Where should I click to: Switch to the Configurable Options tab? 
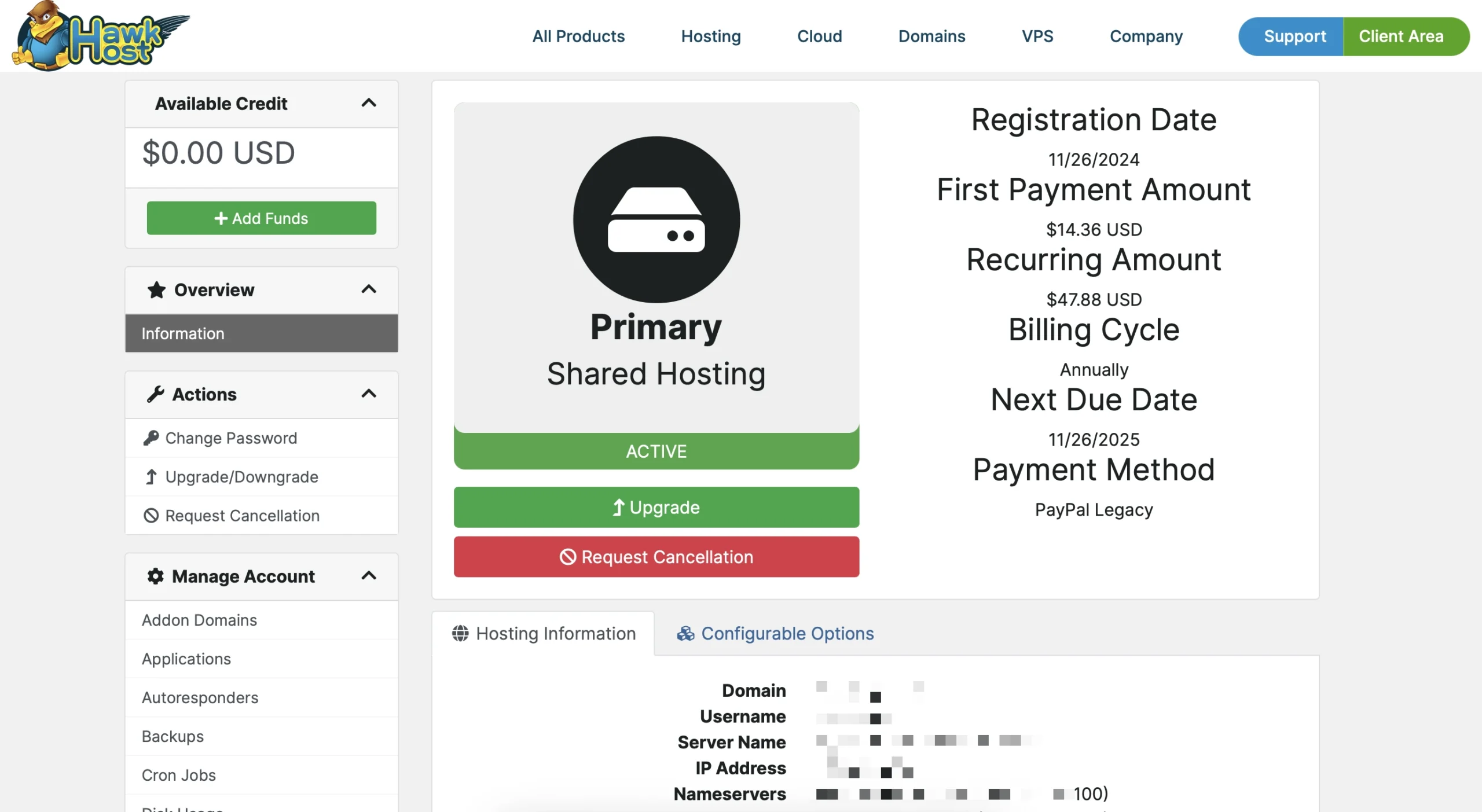tap(775, 634)
